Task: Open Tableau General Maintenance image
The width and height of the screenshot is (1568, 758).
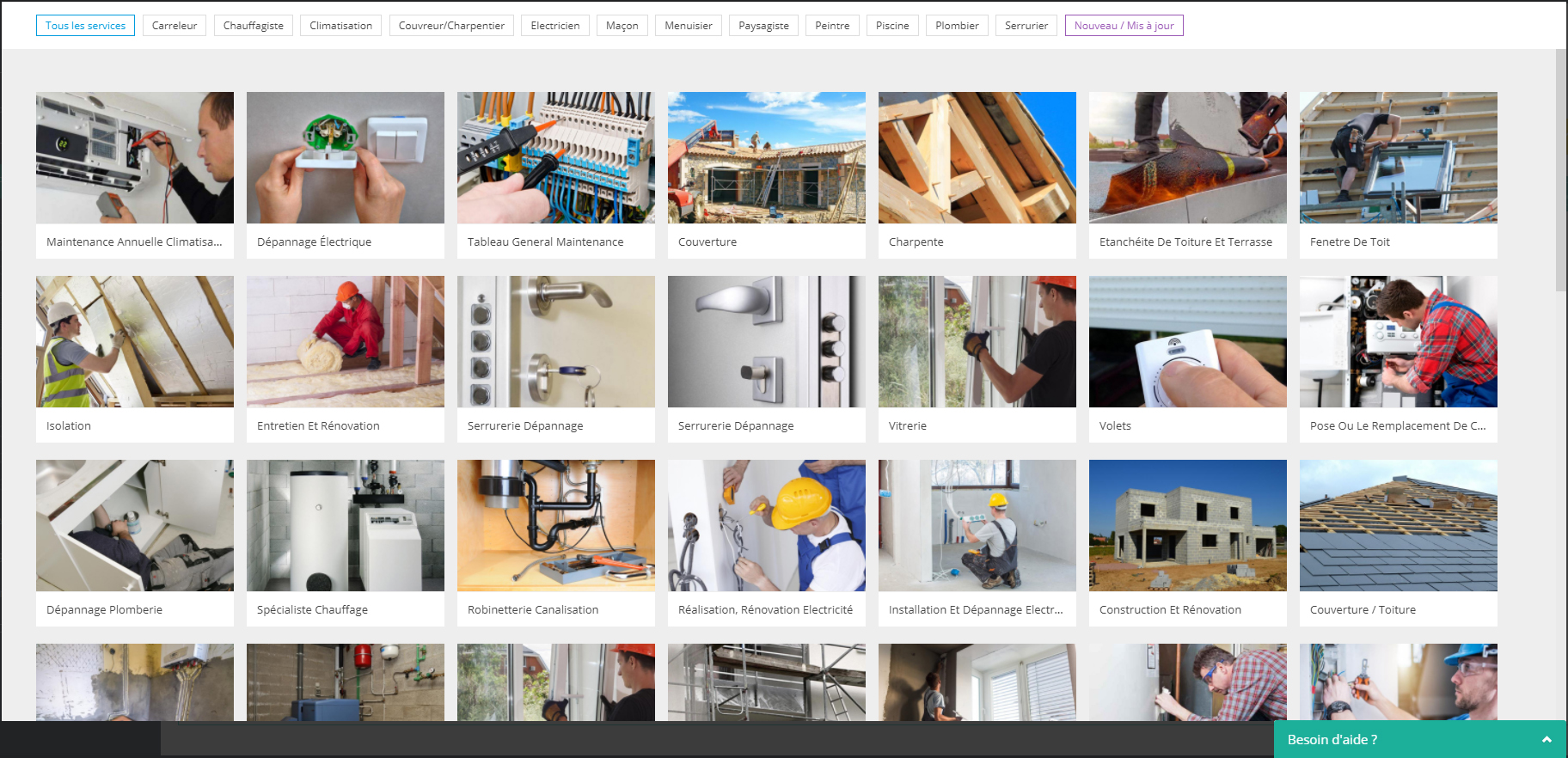Action: [556, 158]
